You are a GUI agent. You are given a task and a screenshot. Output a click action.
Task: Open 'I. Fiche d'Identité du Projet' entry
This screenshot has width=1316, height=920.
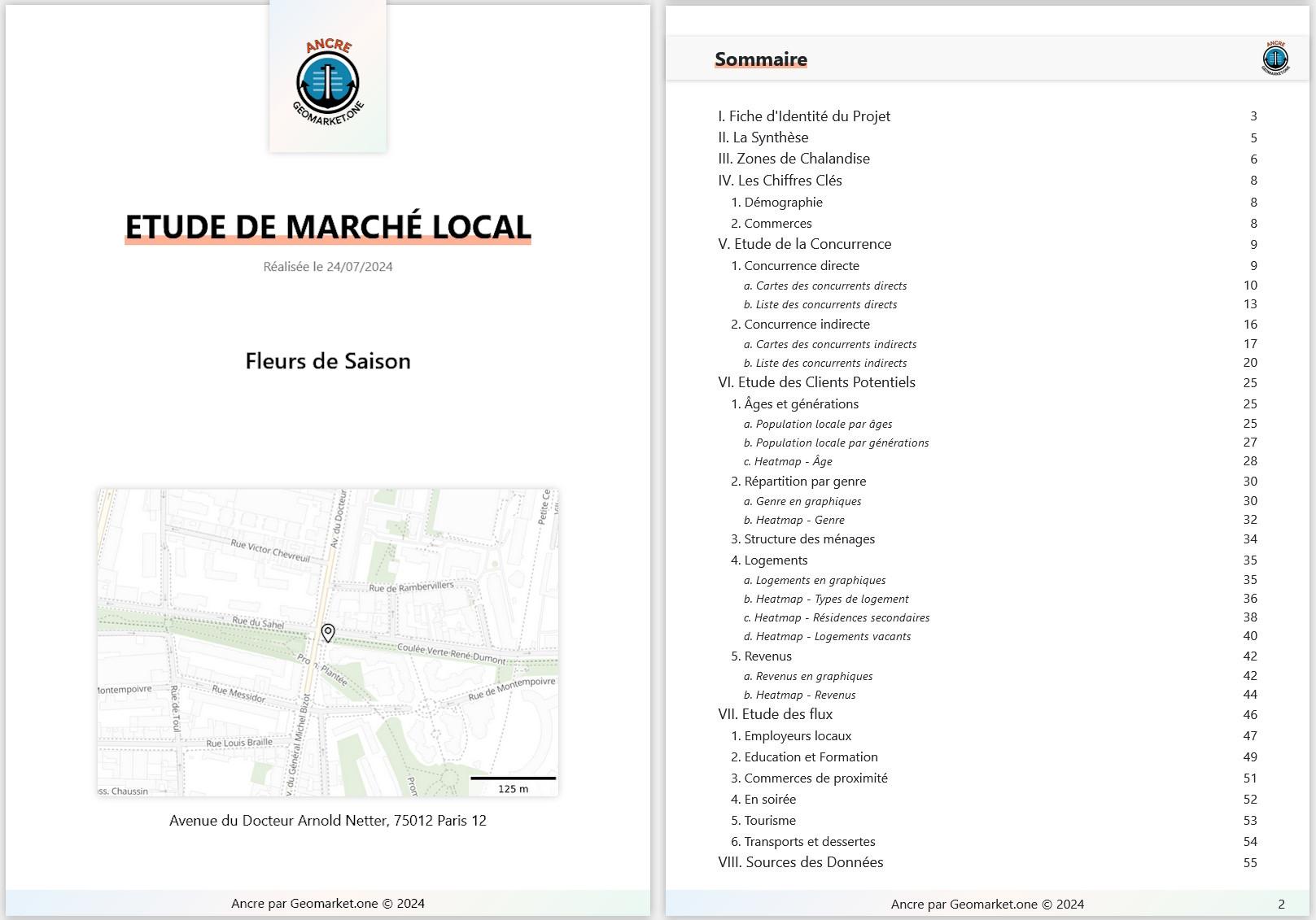[804, 116]
